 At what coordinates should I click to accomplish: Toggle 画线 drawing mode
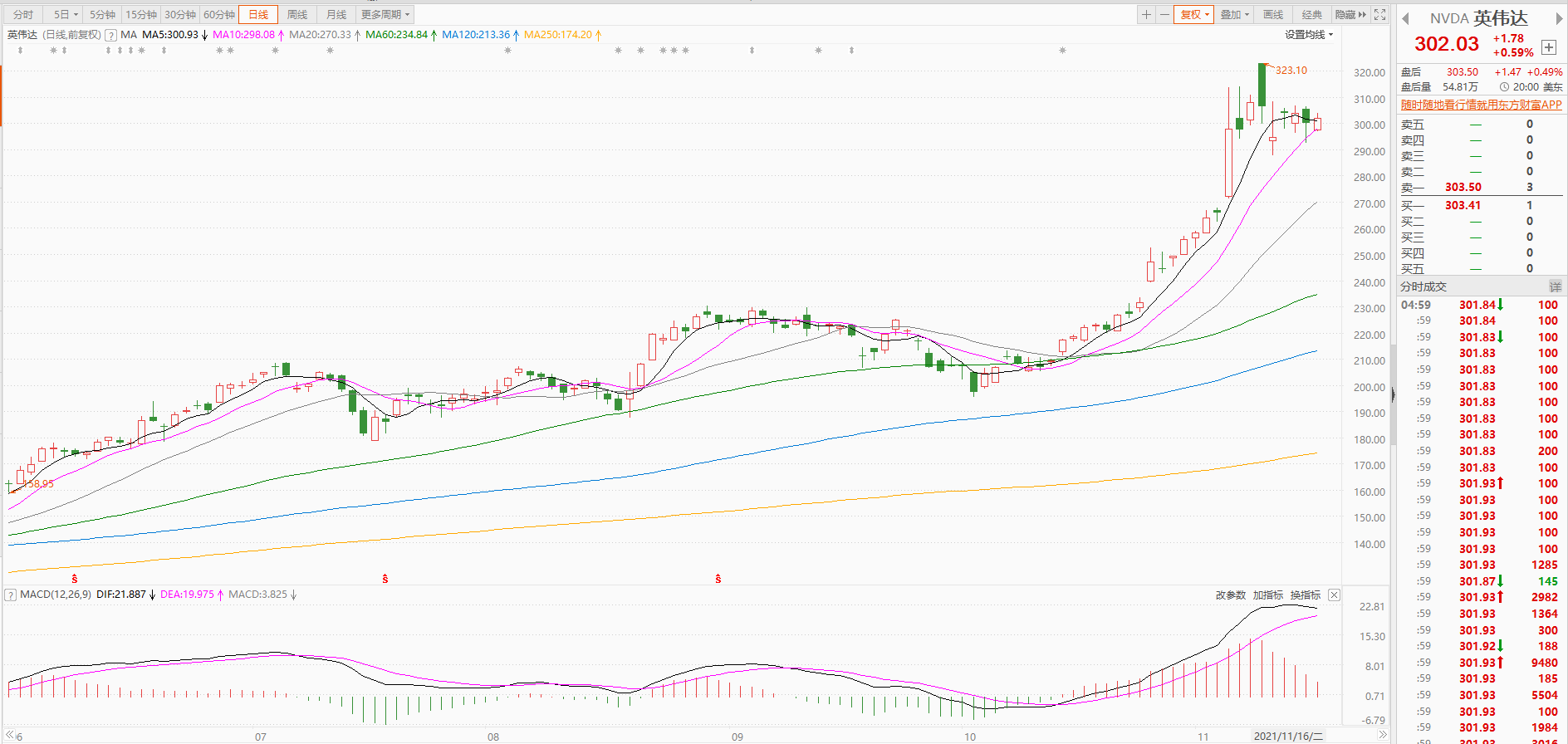(x=1273, y=15)
